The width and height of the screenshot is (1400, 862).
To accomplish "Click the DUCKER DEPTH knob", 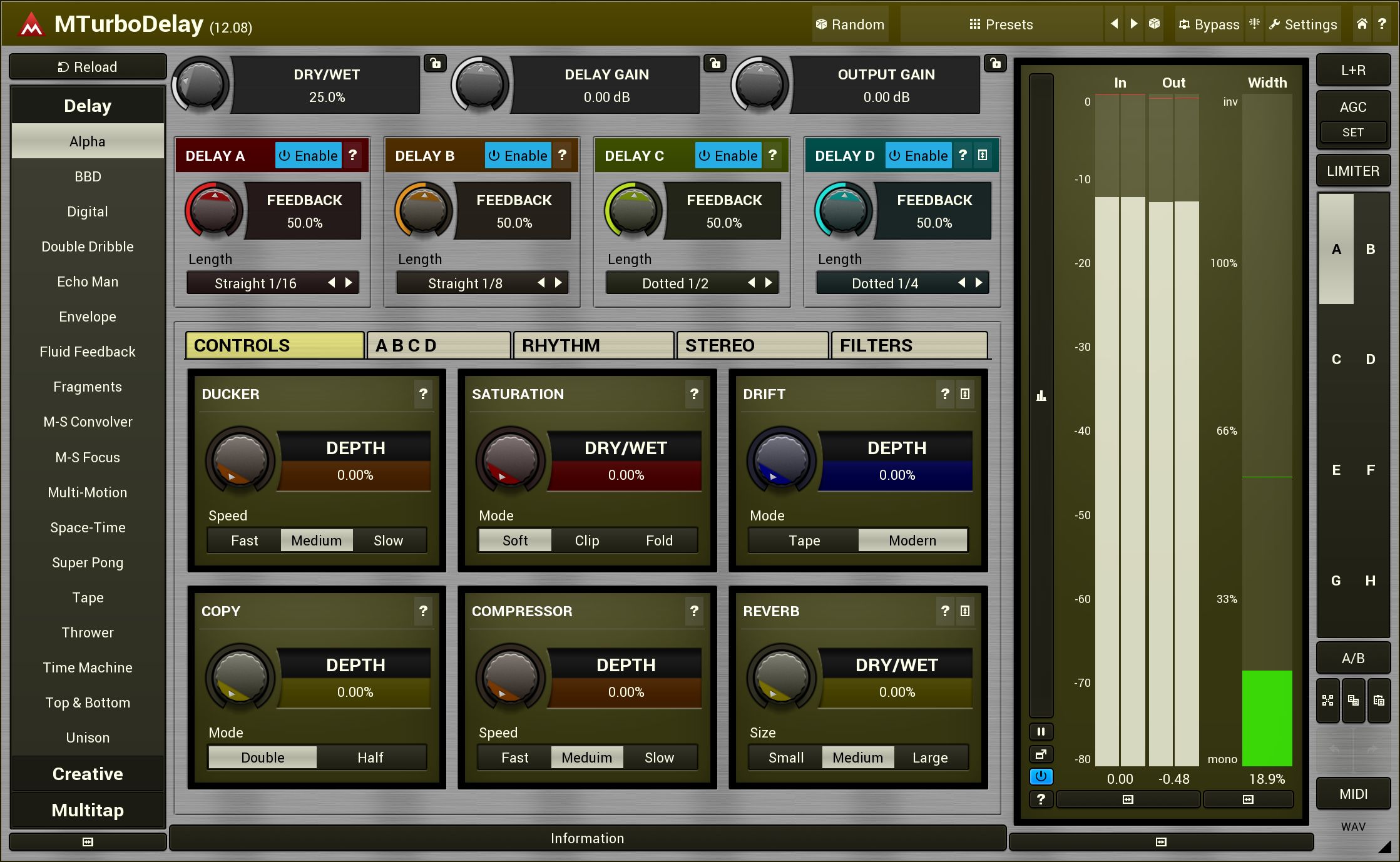I will tap(240, 460).
